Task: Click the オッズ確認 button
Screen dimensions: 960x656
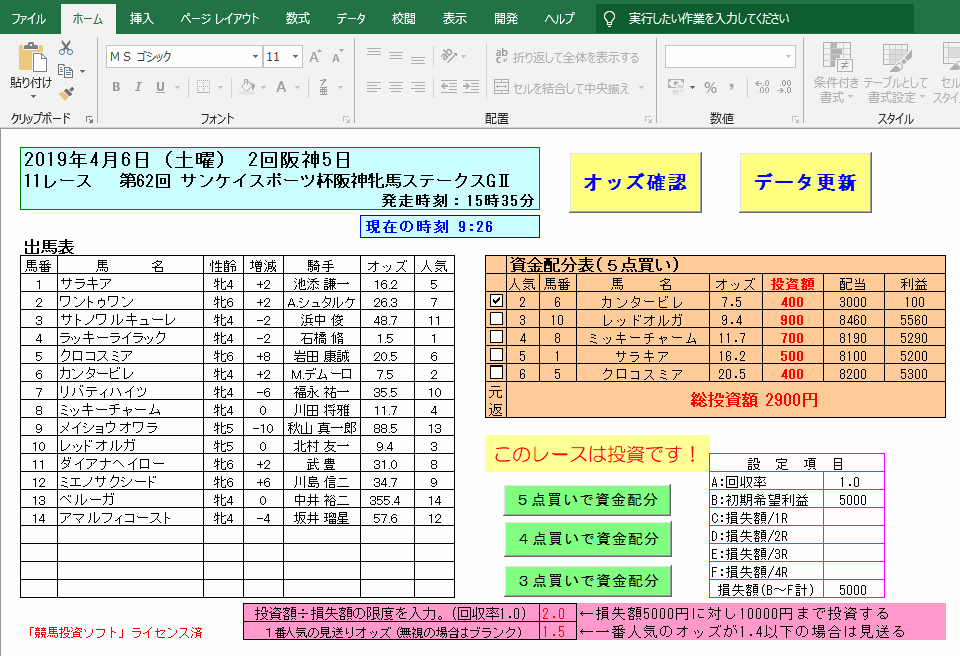Action: (x=635, y=183)
